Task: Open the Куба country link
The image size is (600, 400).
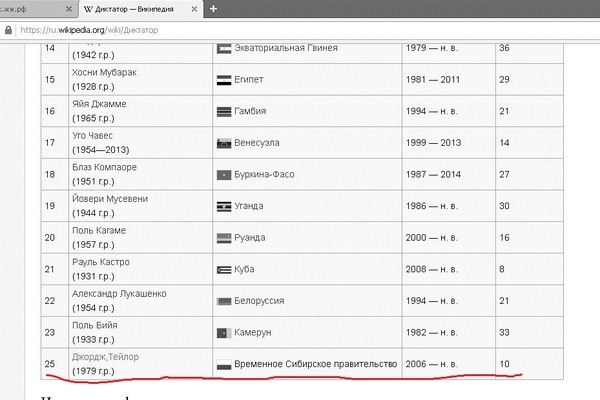Action: pos(244,269)
